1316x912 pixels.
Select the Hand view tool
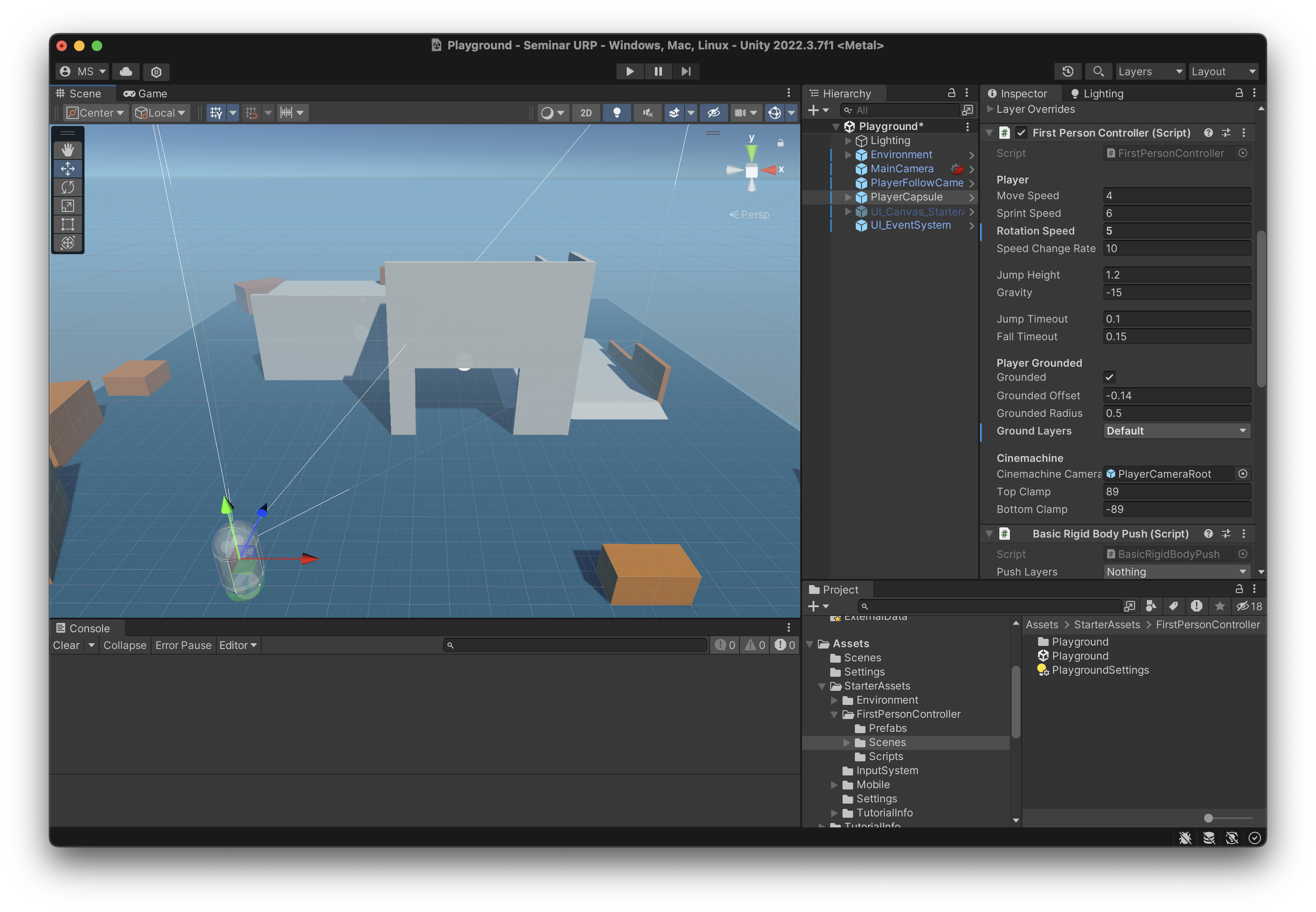[x=67, y=150]
